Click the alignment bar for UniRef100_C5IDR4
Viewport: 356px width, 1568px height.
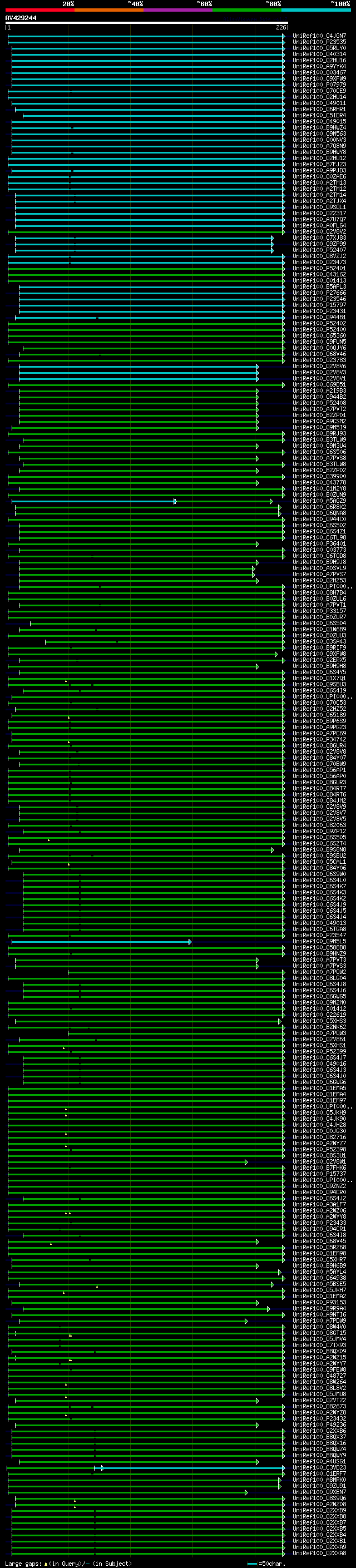click(x=154, y=116)
